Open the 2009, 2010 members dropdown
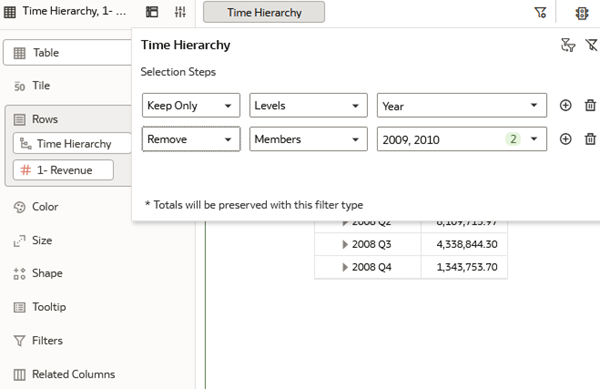The height and width of the screenshot is (389, 600). point(462,139)
